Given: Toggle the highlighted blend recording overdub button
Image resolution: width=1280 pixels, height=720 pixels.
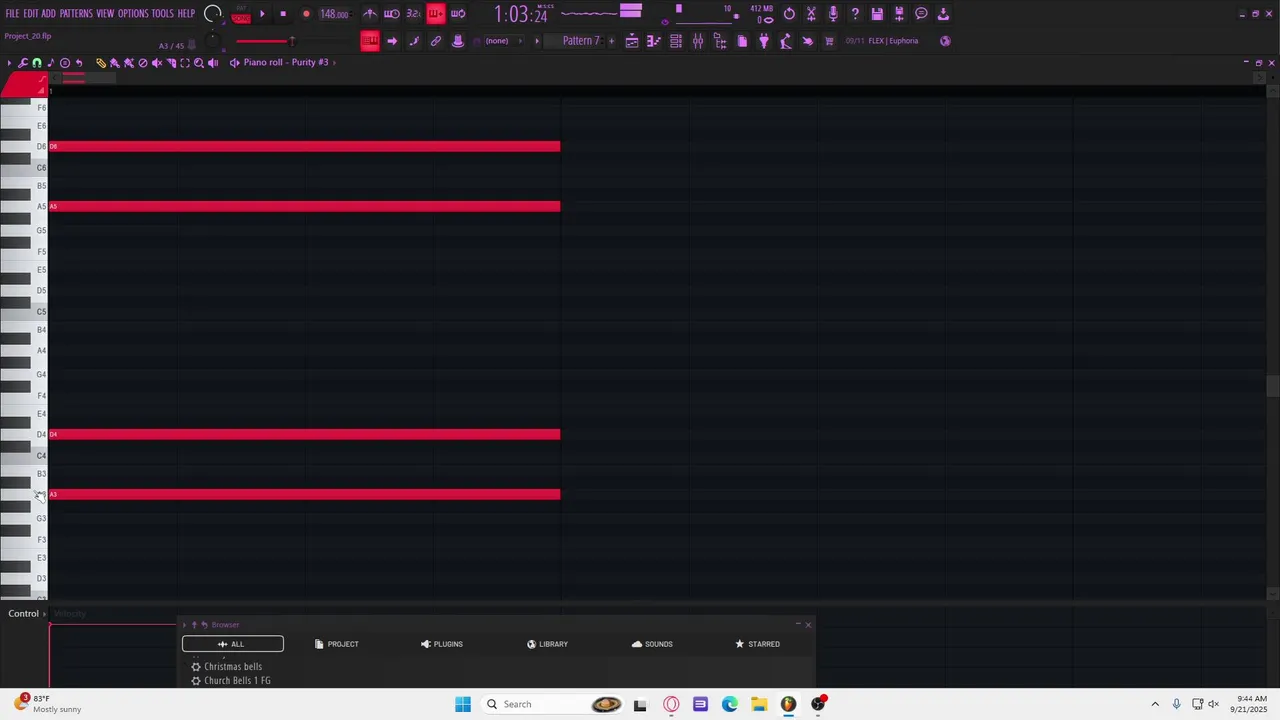Looking at the screenshot, I should 436,14.
